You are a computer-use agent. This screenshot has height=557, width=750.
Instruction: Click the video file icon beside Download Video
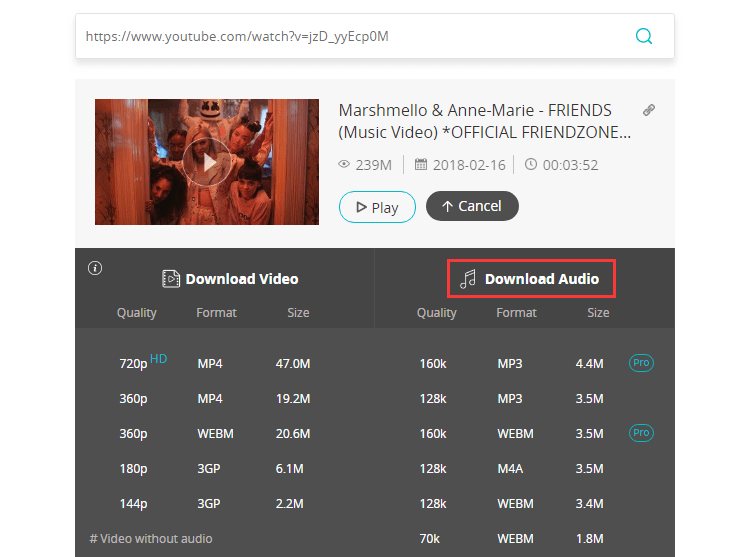pyautogui.click(x=171, y=279)
